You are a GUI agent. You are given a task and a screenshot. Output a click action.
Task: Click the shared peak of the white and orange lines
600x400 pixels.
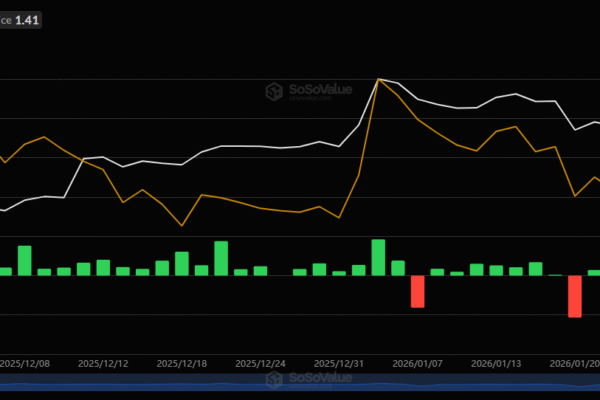(x=379, y=79)
